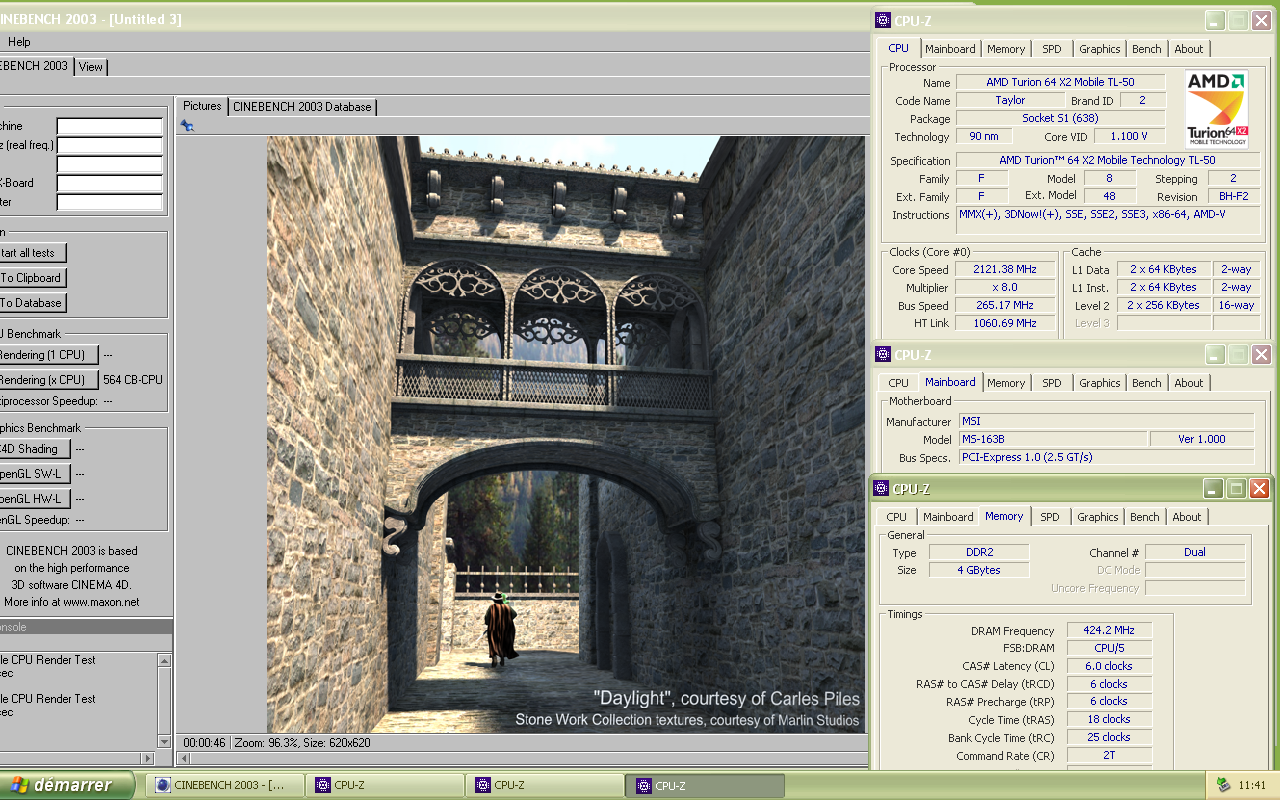1280x800 pixels.
Task: Click the Mainboard CPU-Z window title icon
Action: 882,354
